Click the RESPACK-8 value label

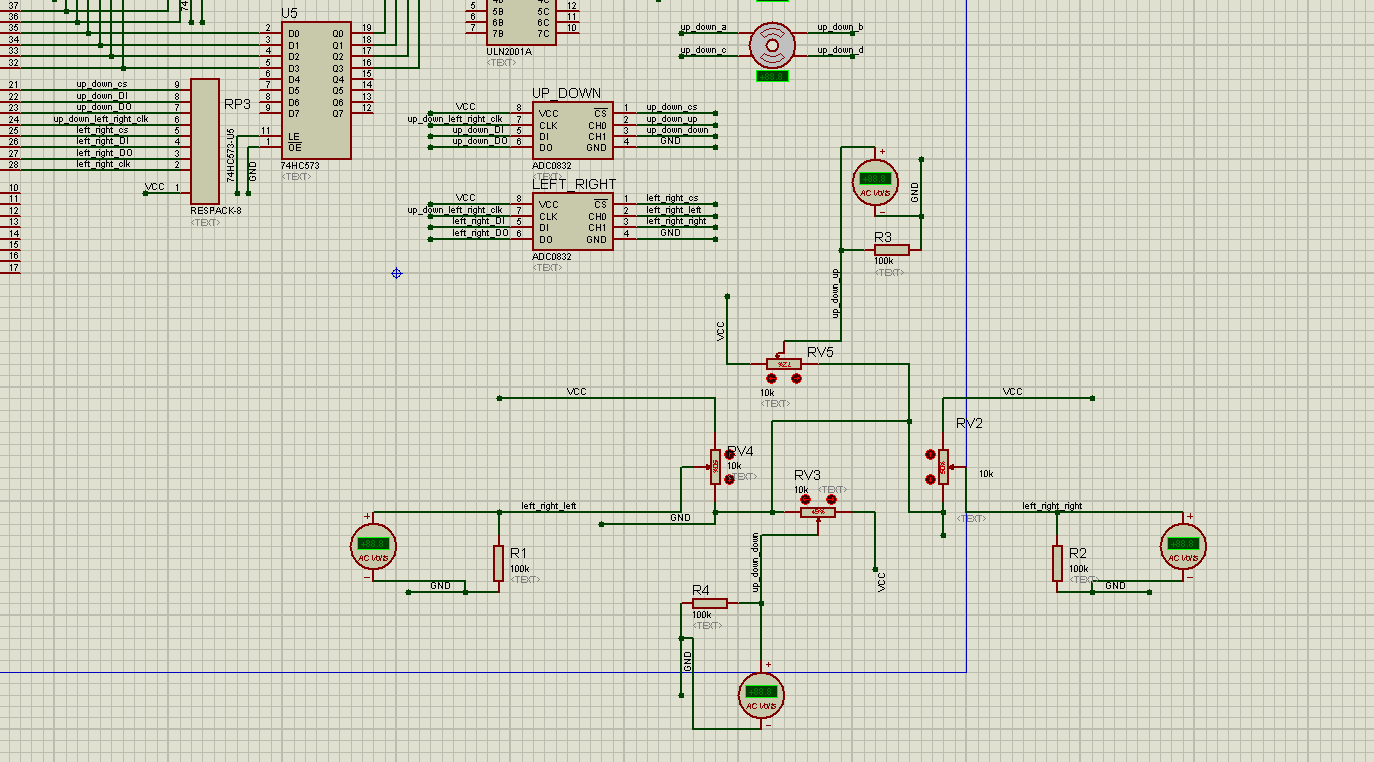tap(216, 211)
